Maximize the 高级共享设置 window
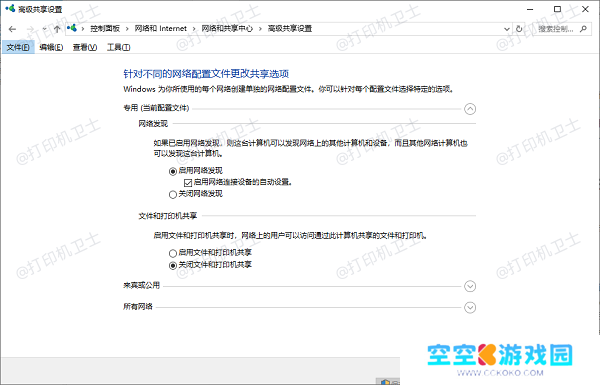600x385 pixels. coord(558,9)
